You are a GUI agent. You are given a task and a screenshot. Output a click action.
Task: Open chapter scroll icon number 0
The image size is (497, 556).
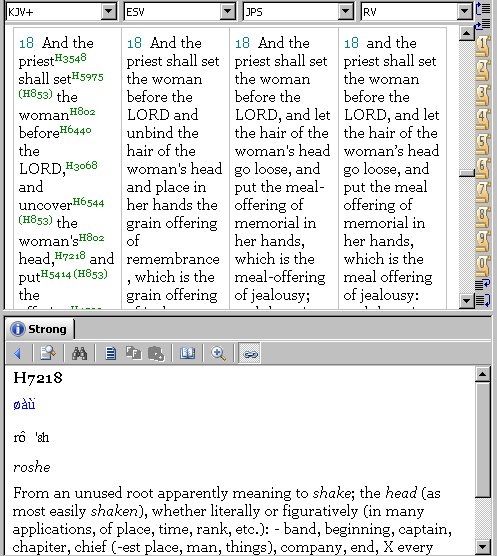[482, 267]
